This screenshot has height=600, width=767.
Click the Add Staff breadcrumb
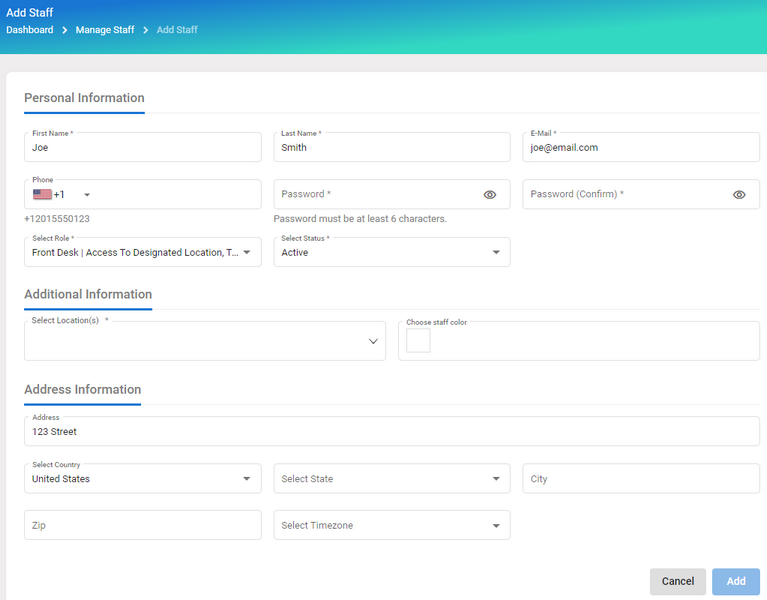[177, 30]
